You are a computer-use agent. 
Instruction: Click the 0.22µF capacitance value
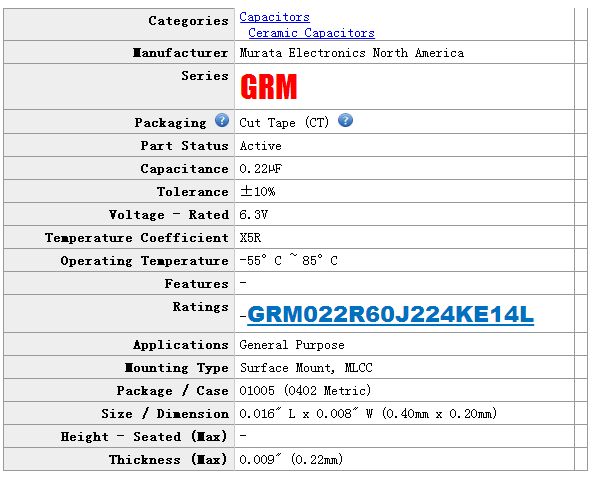[x=261, y=169]
